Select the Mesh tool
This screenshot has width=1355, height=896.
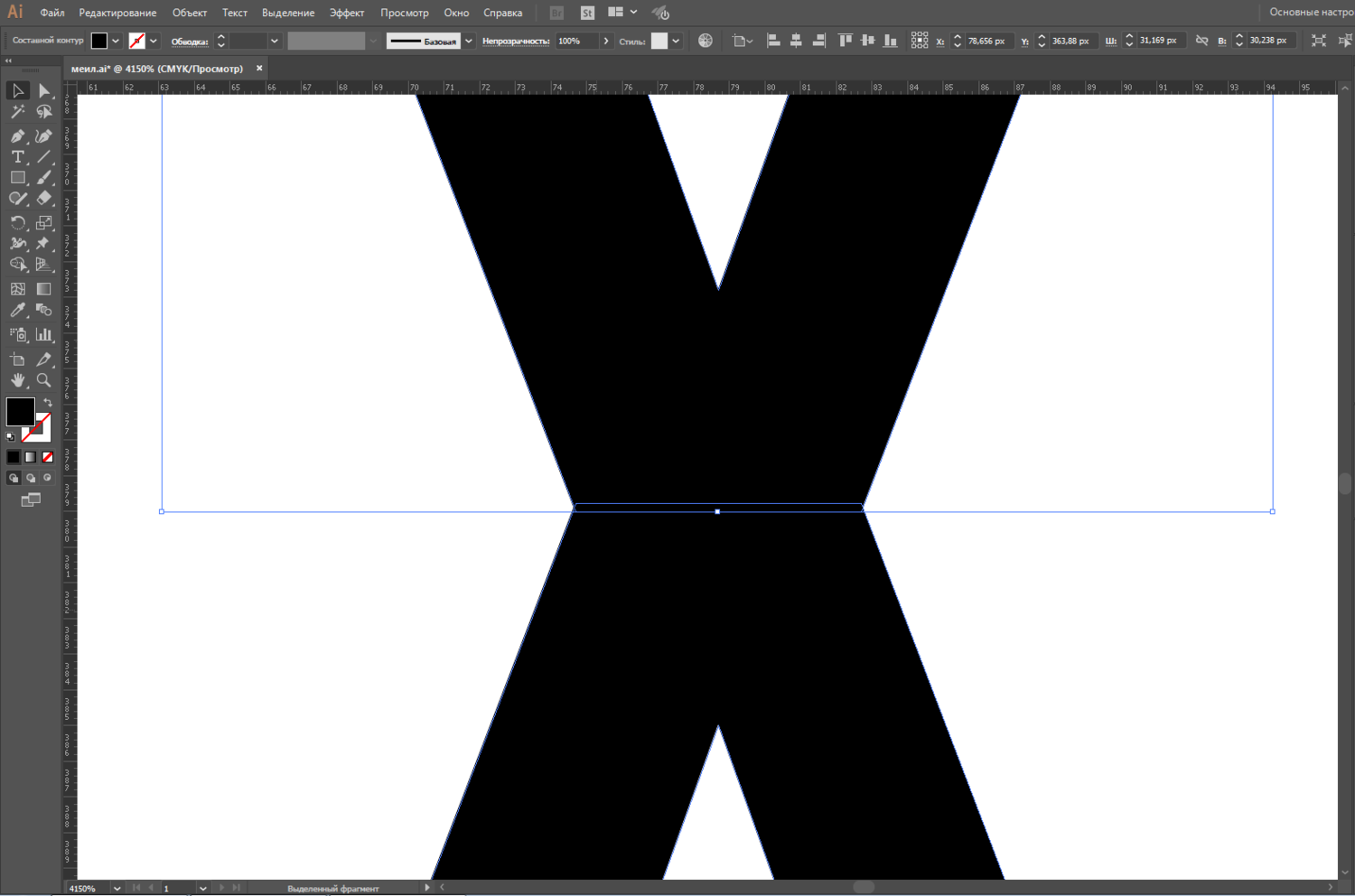tap(17, 289)
